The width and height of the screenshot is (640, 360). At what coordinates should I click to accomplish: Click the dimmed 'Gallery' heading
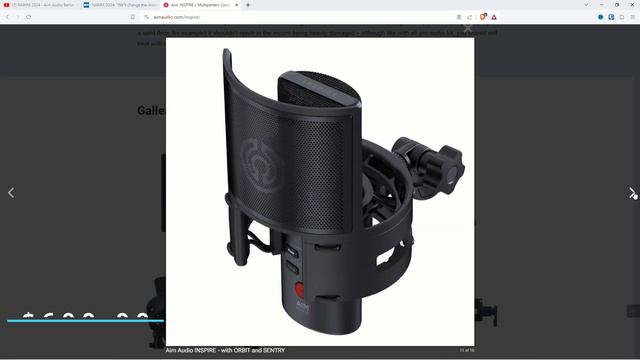pos(151,111)
